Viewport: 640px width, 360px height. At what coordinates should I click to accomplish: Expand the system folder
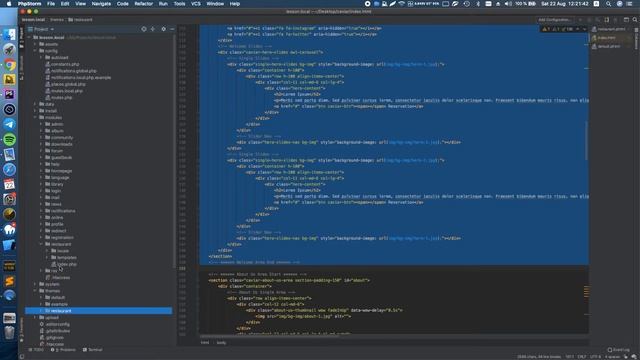point(35,284)
